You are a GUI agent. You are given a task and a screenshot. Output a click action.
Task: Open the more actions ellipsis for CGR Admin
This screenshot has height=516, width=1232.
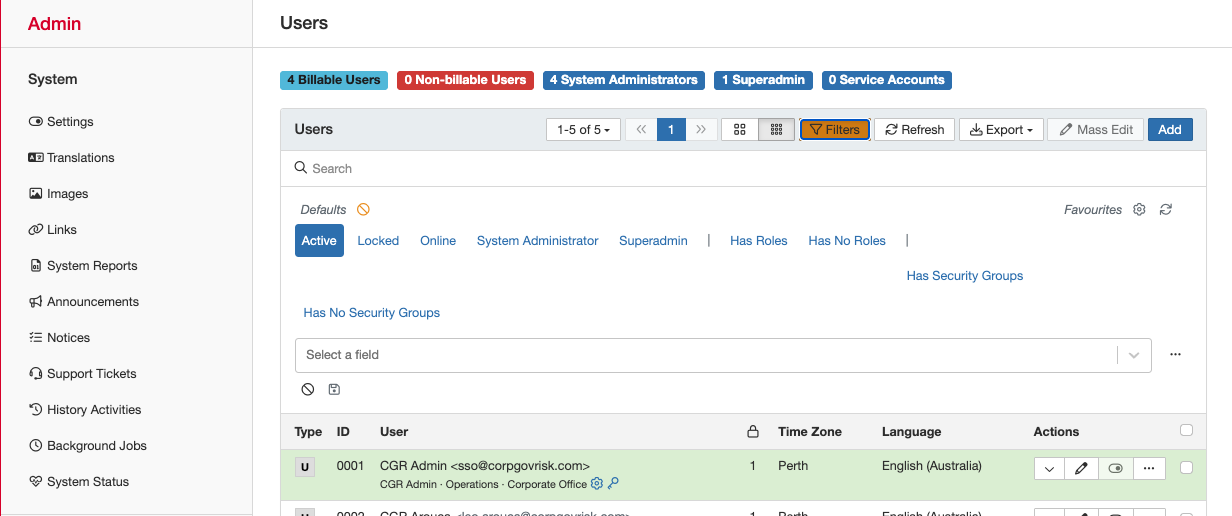pyautogui.click(x=1149, y=468)
